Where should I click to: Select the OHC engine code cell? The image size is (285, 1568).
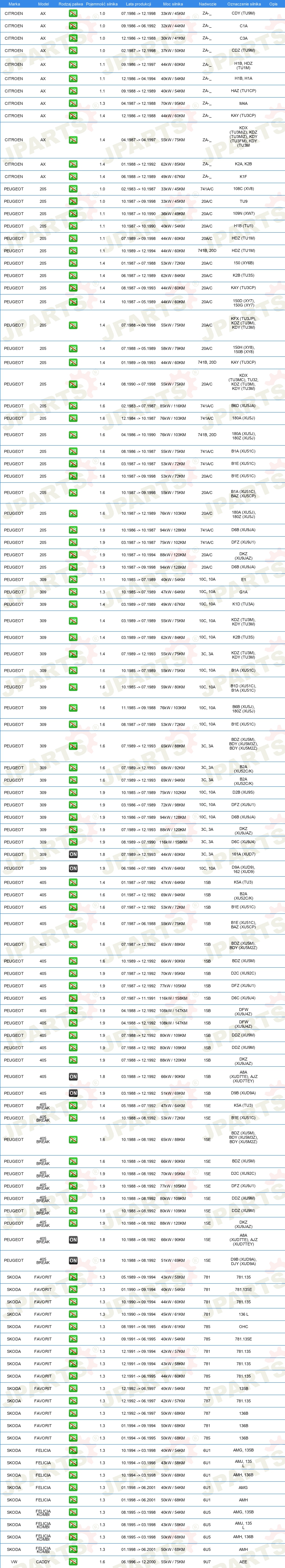[243, 1326]
